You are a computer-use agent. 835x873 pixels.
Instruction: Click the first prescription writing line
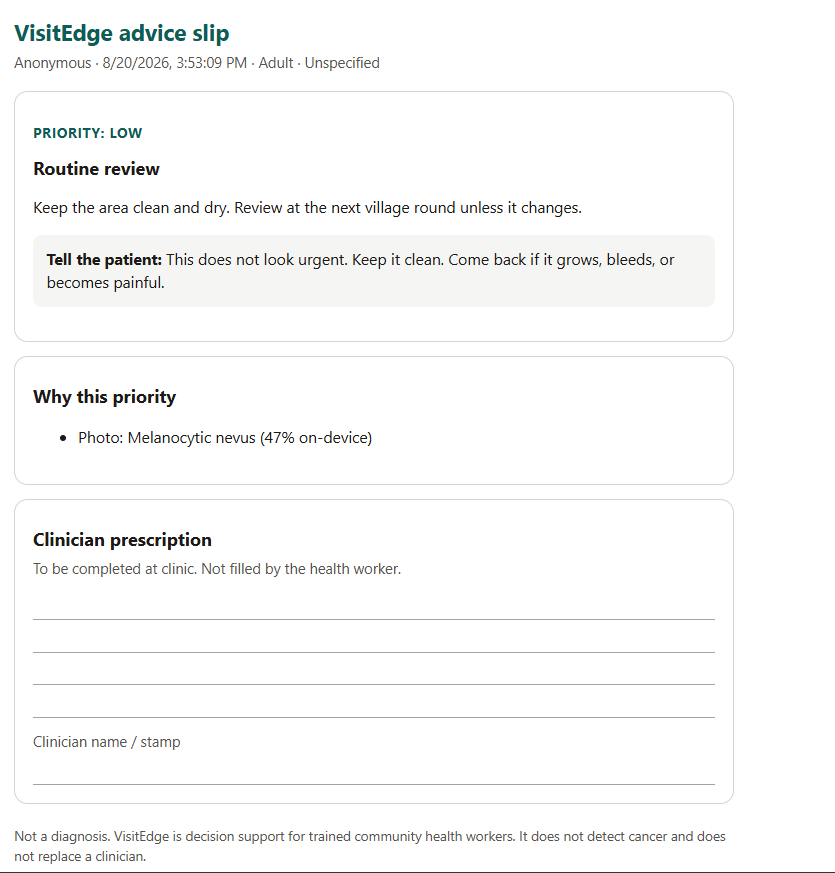pyautogui.click(x=374, y=619)
